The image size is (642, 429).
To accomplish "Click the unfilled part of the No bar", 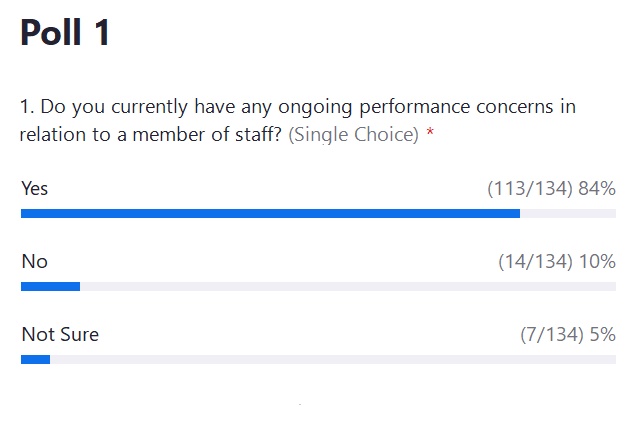I will click(348, 286).
